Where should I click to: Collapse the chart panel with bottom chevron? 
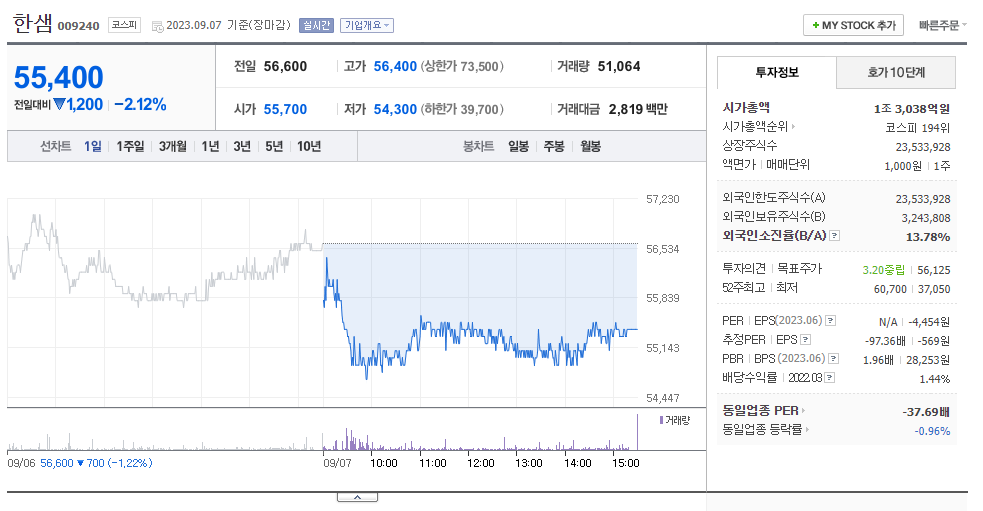point(357,497)
